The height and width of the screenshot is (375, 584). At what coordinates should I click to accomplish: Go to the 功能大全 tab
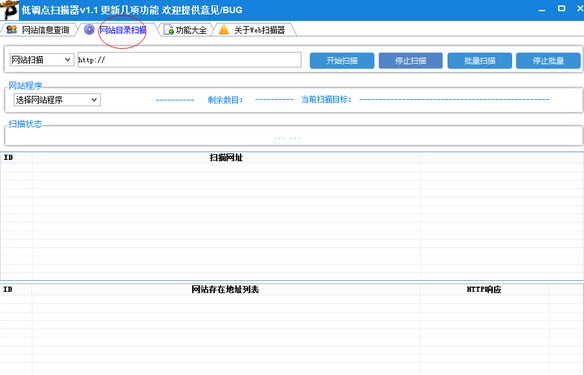coord(185,30)
